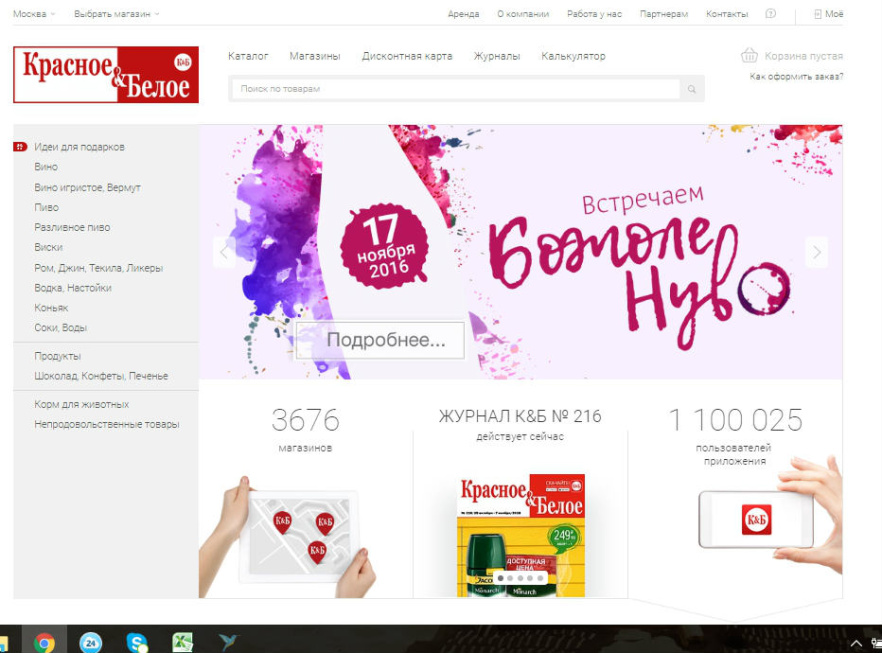Go to previous banner slide
Image resolution: width=882 pixels, height=653 pixels.
pyautogui.click(x=224, y=252)
